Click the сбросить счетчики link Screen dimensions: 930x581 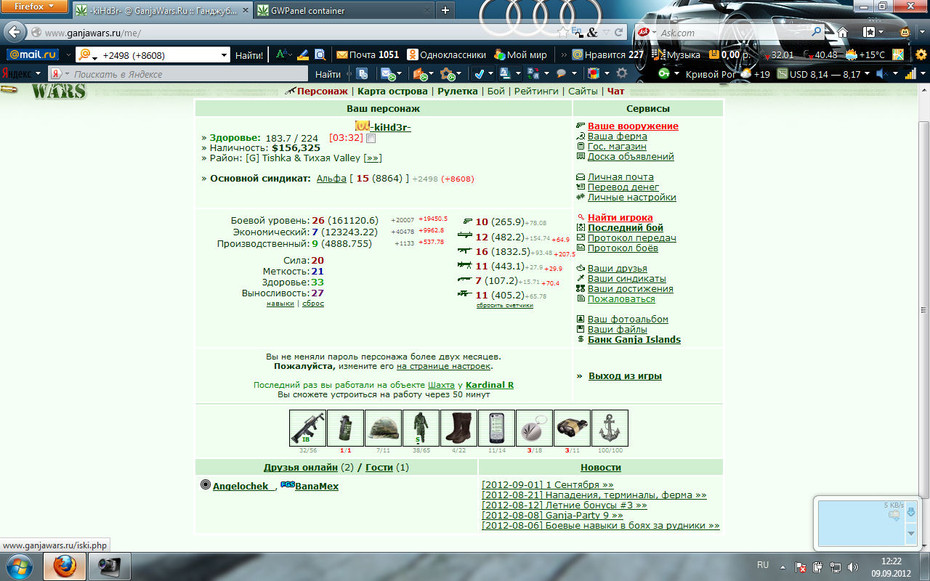coord(504,305)
